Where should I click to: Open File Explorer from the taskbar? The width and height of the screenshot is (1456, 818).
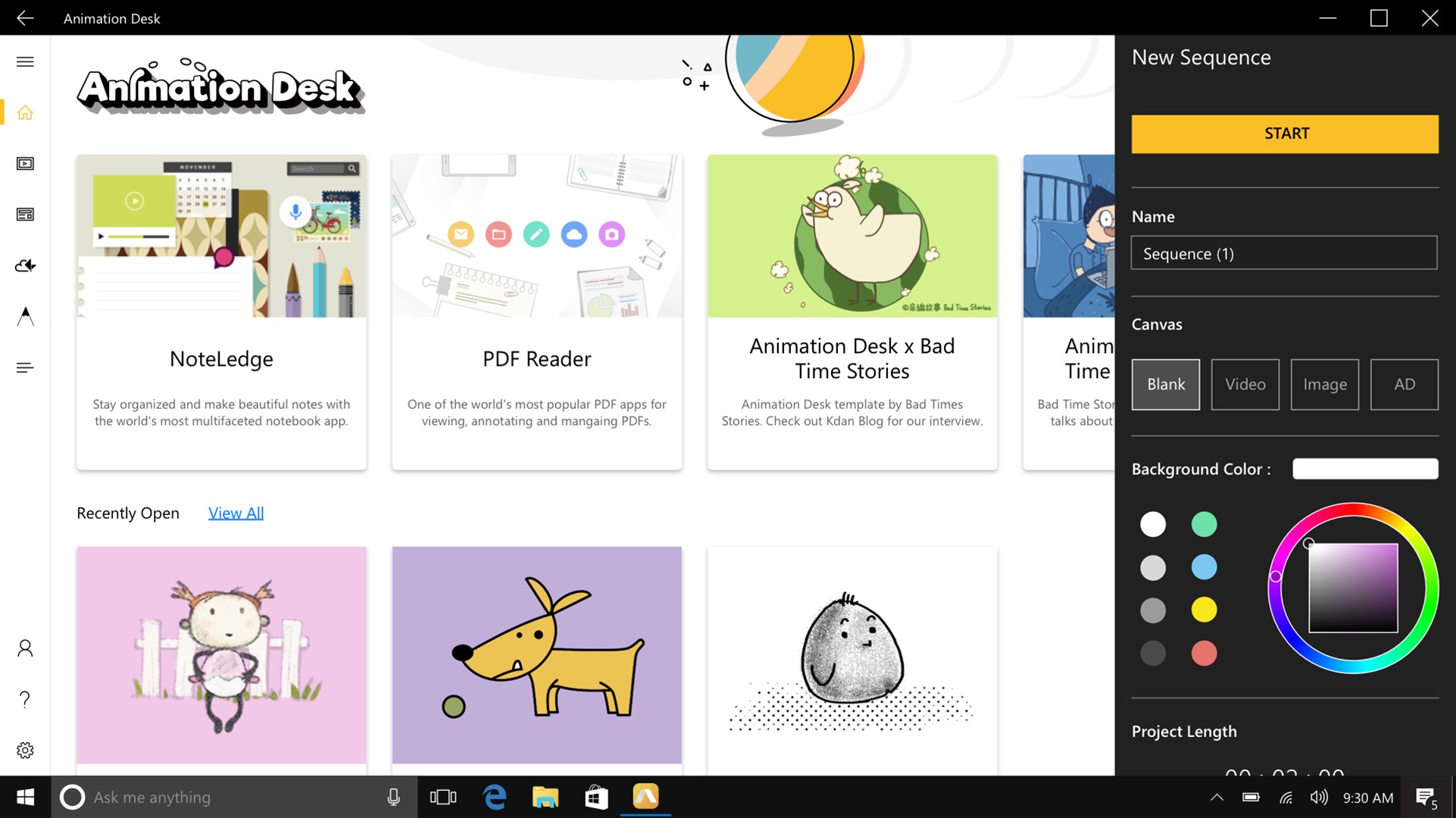545,797
